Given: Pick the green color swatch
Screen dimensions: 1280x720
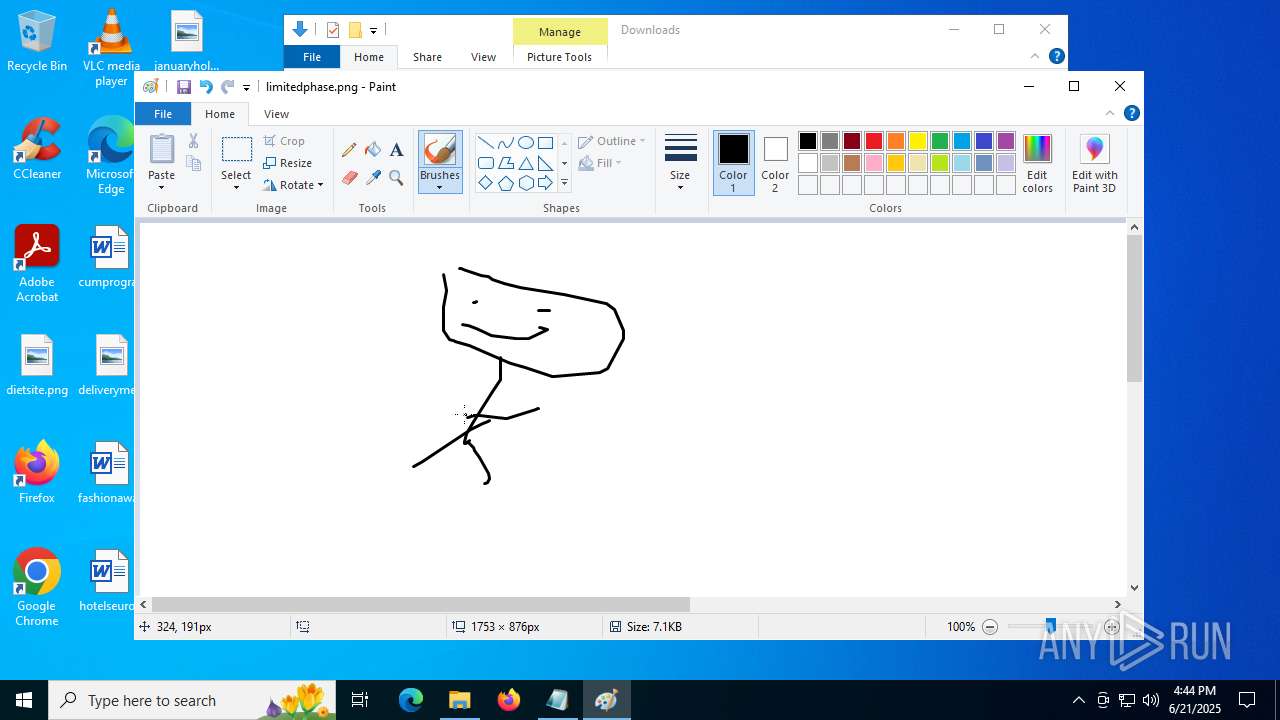Looking at the screenshot, I should pos(939,141).
